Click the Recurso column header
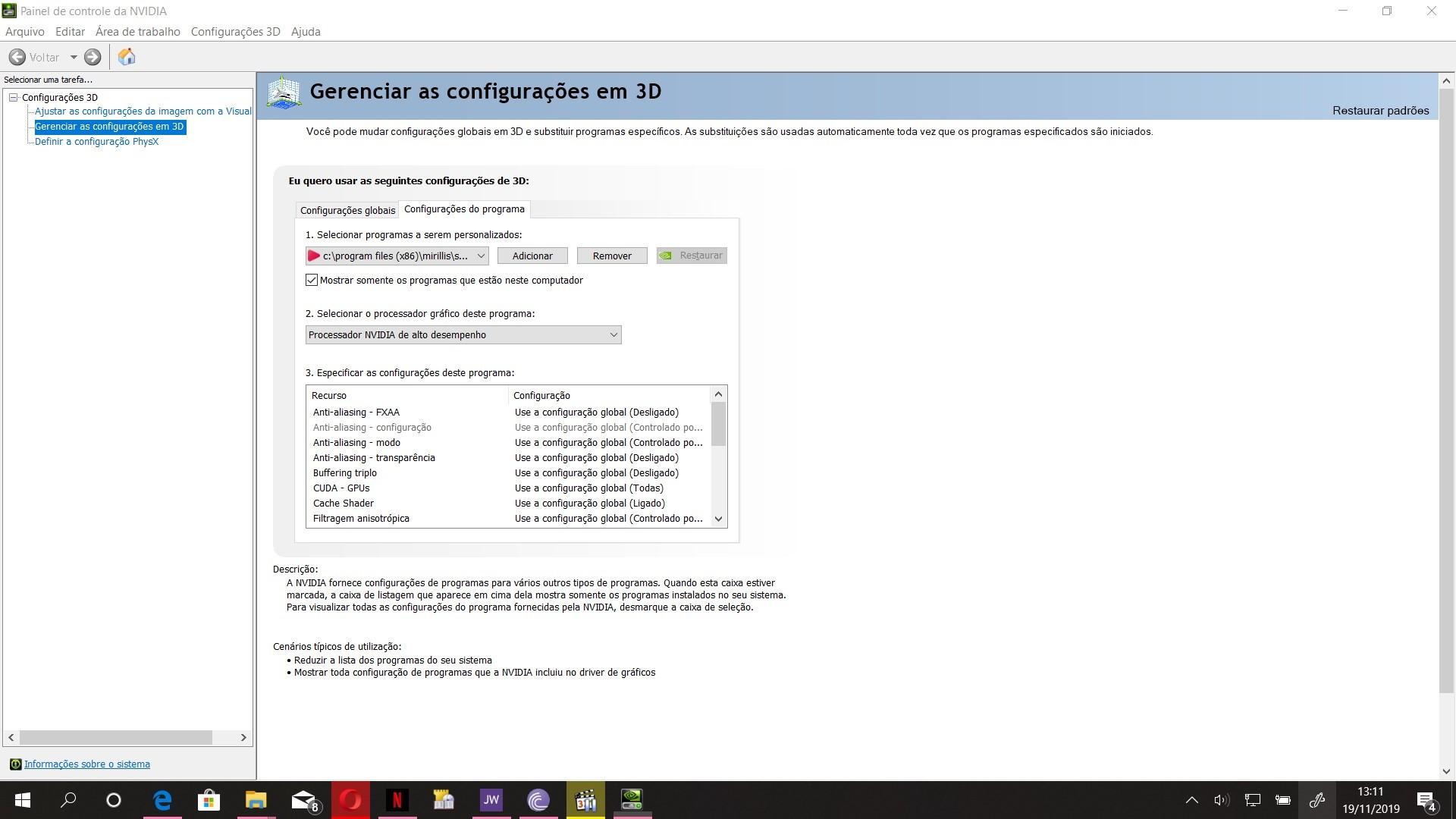The height and width of the screenshot is (819, 1456). (407, 395)
